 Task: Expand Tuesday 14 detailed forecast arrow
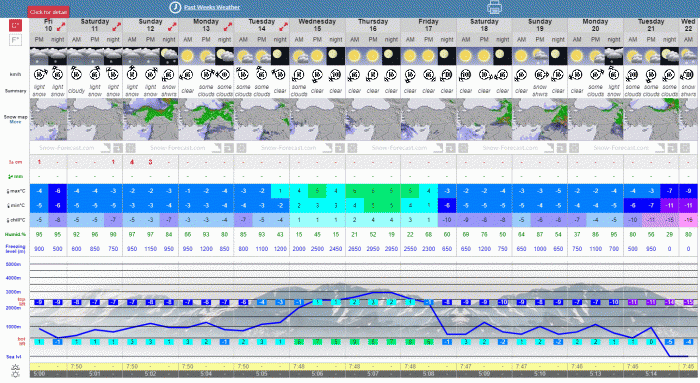coord(283,27)
